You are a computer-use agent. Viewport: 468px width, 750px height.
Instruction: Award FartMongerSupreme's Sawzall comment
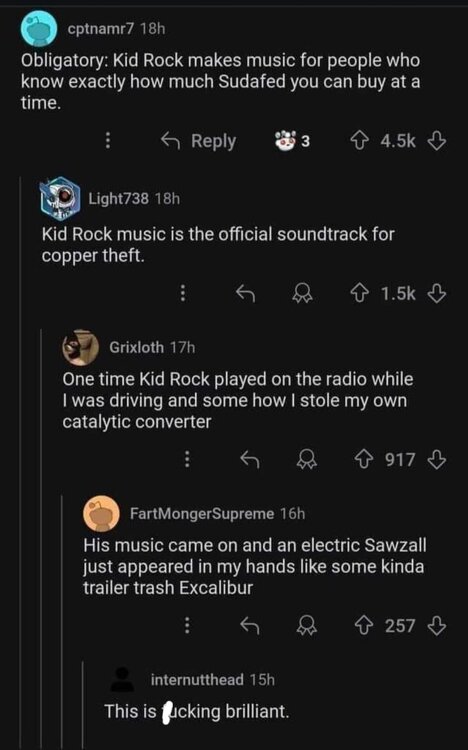point(307,626)
